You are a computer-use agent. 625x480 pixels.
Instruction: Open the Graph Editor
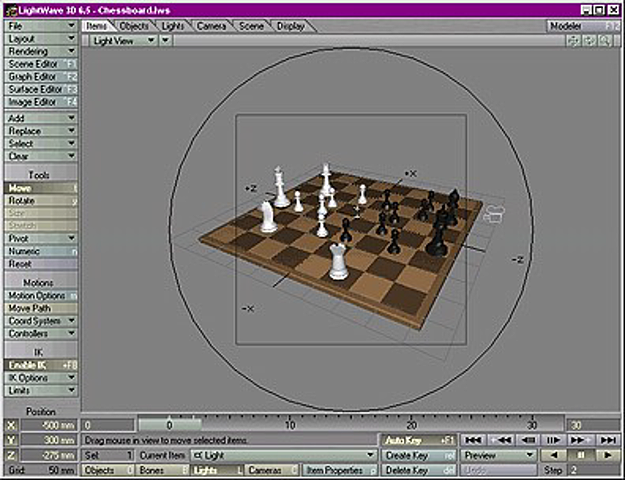41,77
